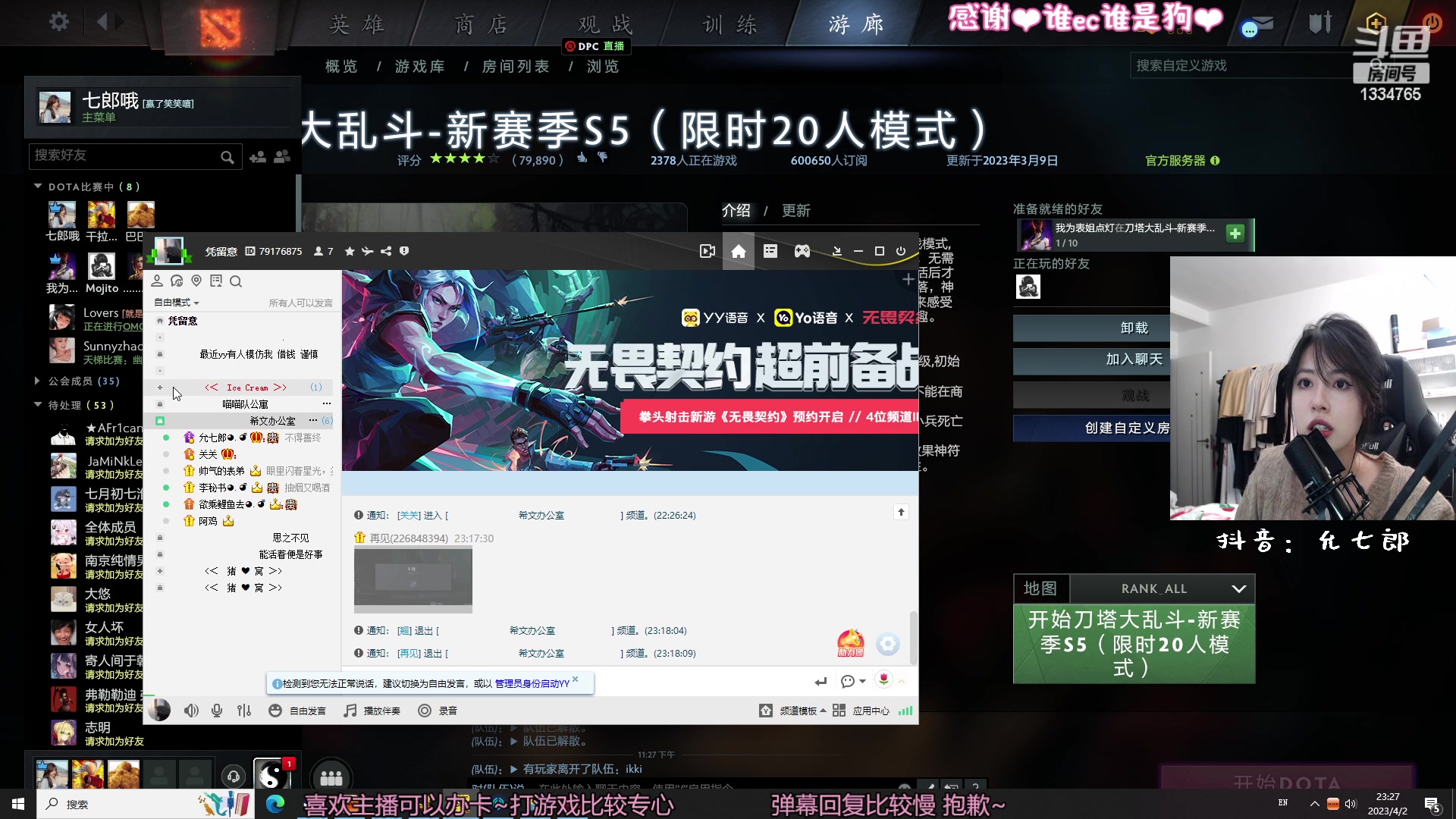
Task: Open YY gamepad games icon
Action: pos(802,251)
